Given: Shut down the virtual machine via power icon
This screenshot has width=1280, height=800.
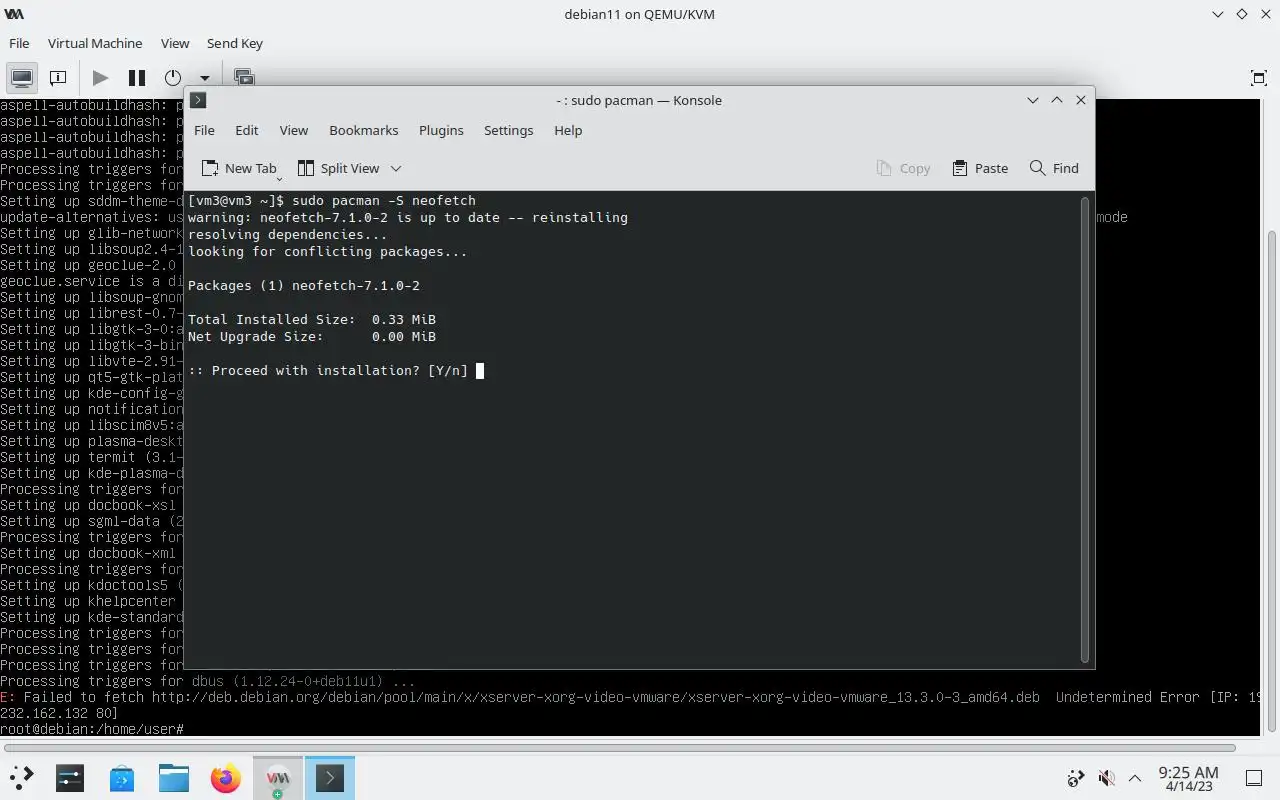Looking at the screenshot, I should point(173,77).
